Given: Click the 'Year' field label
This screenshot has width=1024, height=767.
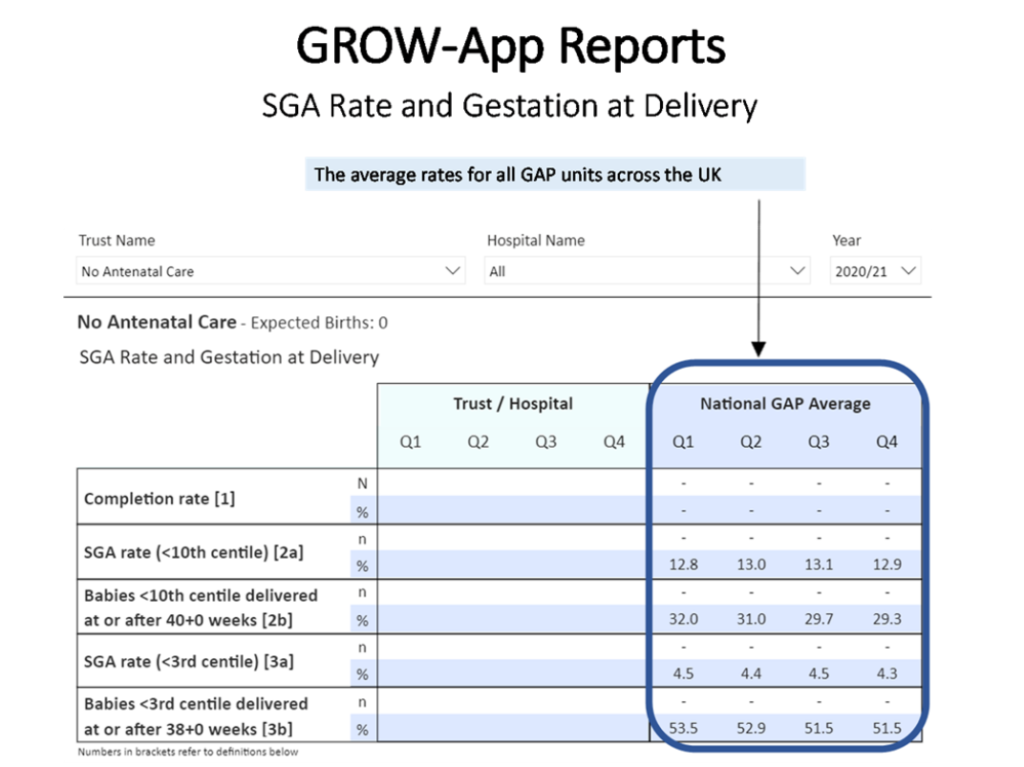Looking at the screenshot, I should pyautogui.click(x=846, y=240).
